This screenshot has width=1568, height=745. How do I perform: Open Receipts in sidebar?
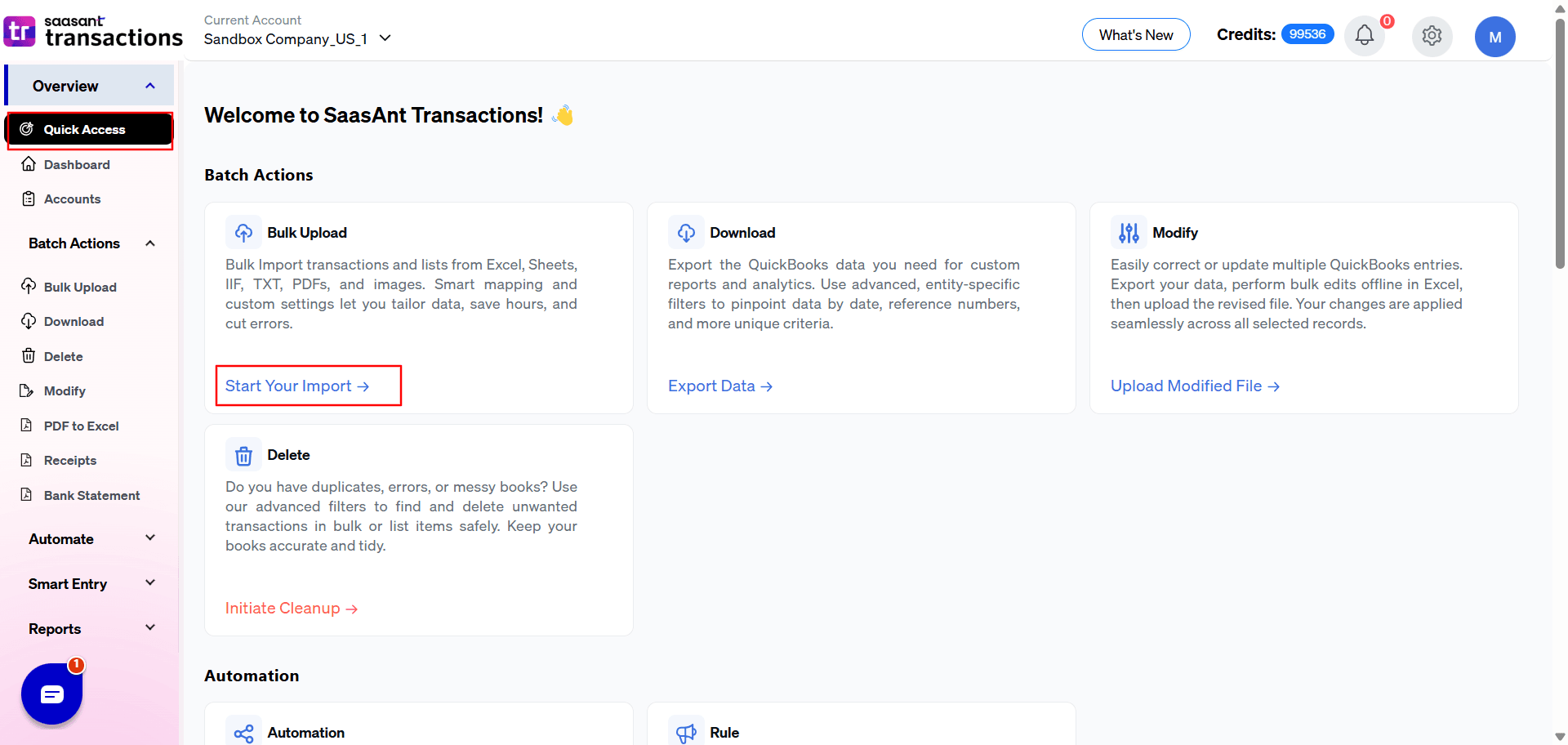click(x=70, y=461)
